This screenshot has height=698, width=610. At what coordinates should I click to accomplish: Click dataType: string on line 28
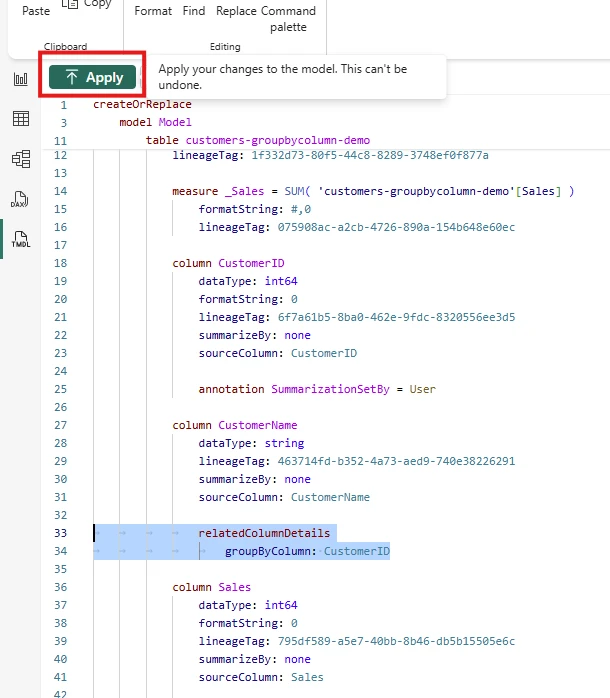click(252, 443)
